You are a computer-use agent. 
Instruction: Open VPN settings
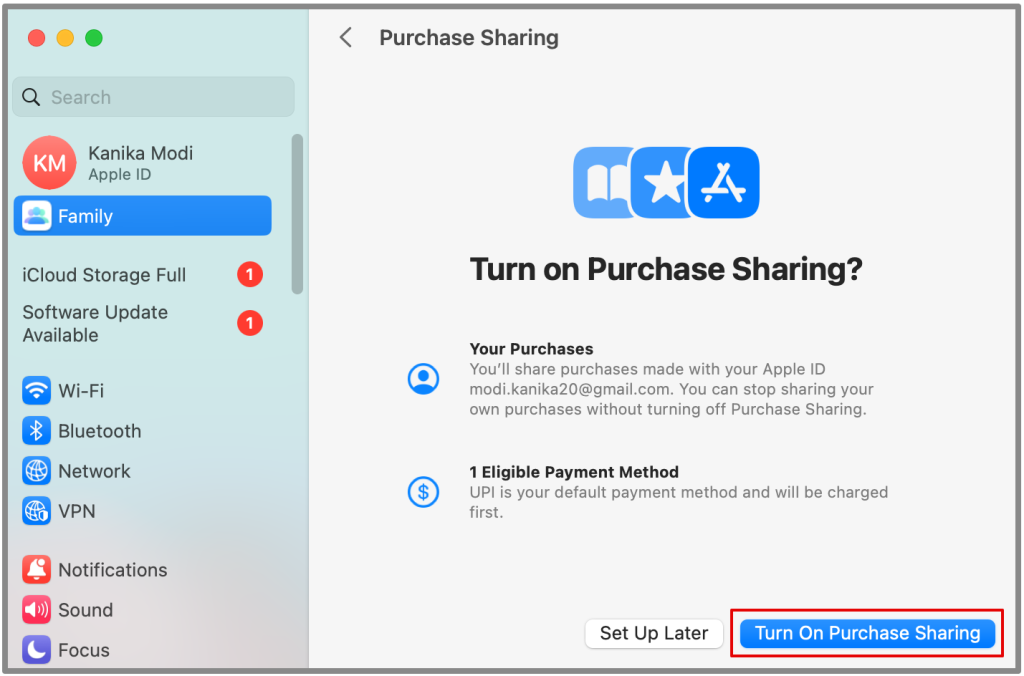(x=142, y=511)
